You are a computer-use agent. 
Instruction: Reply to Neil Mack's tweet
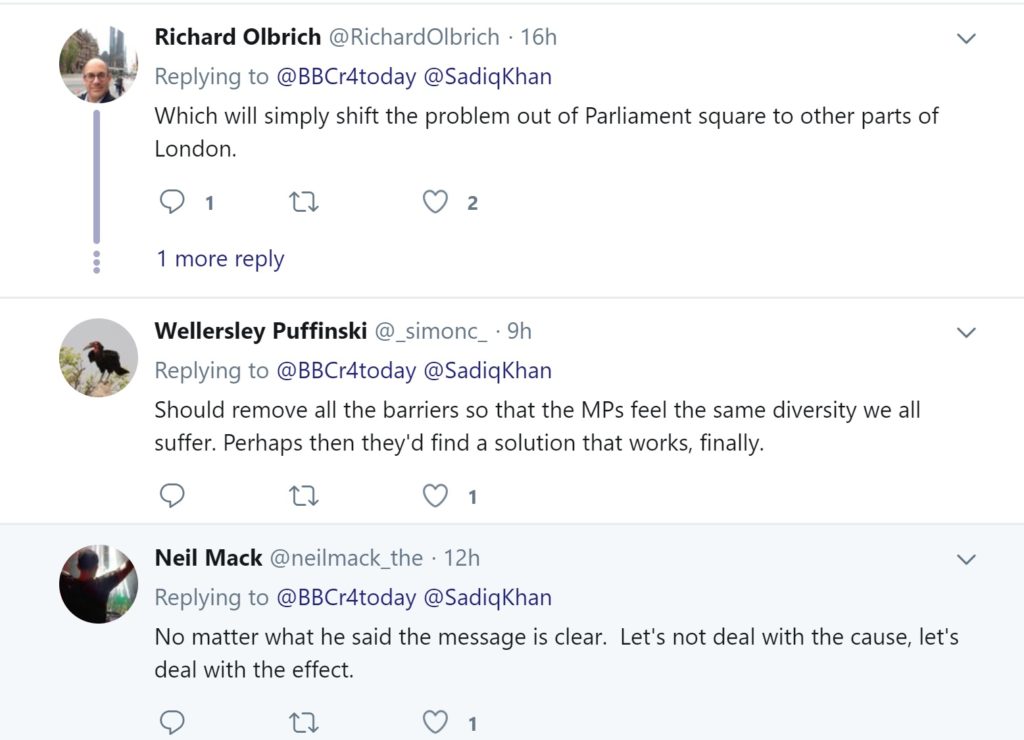click(173, 722)
